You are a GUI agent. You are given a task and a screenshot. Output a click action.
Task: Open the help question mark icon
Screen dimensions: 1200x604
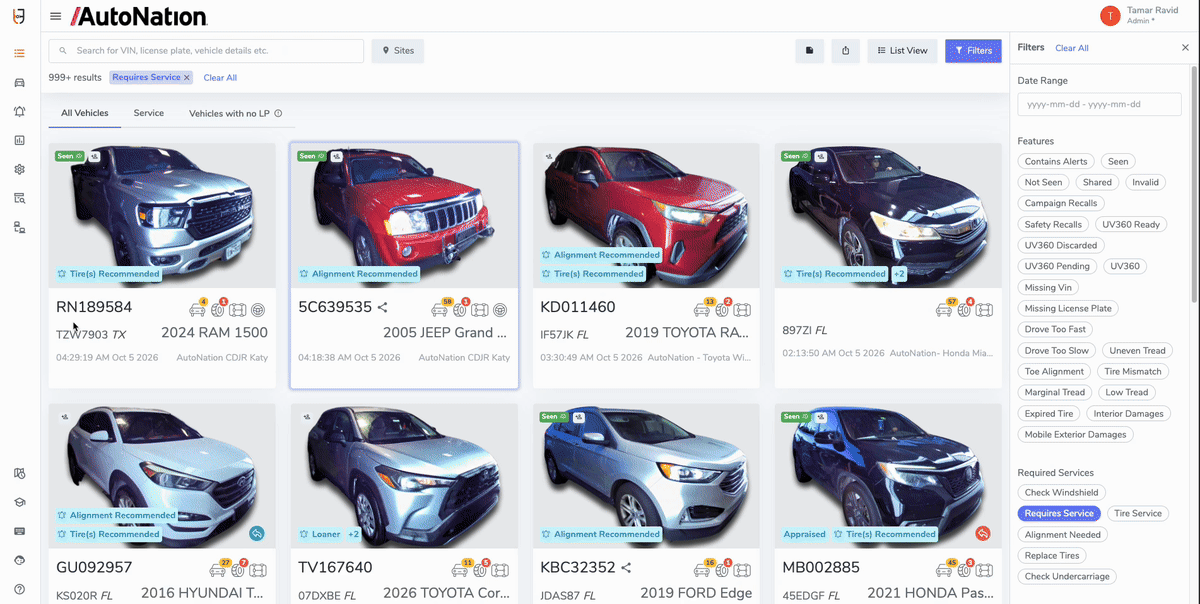point(19,589)
